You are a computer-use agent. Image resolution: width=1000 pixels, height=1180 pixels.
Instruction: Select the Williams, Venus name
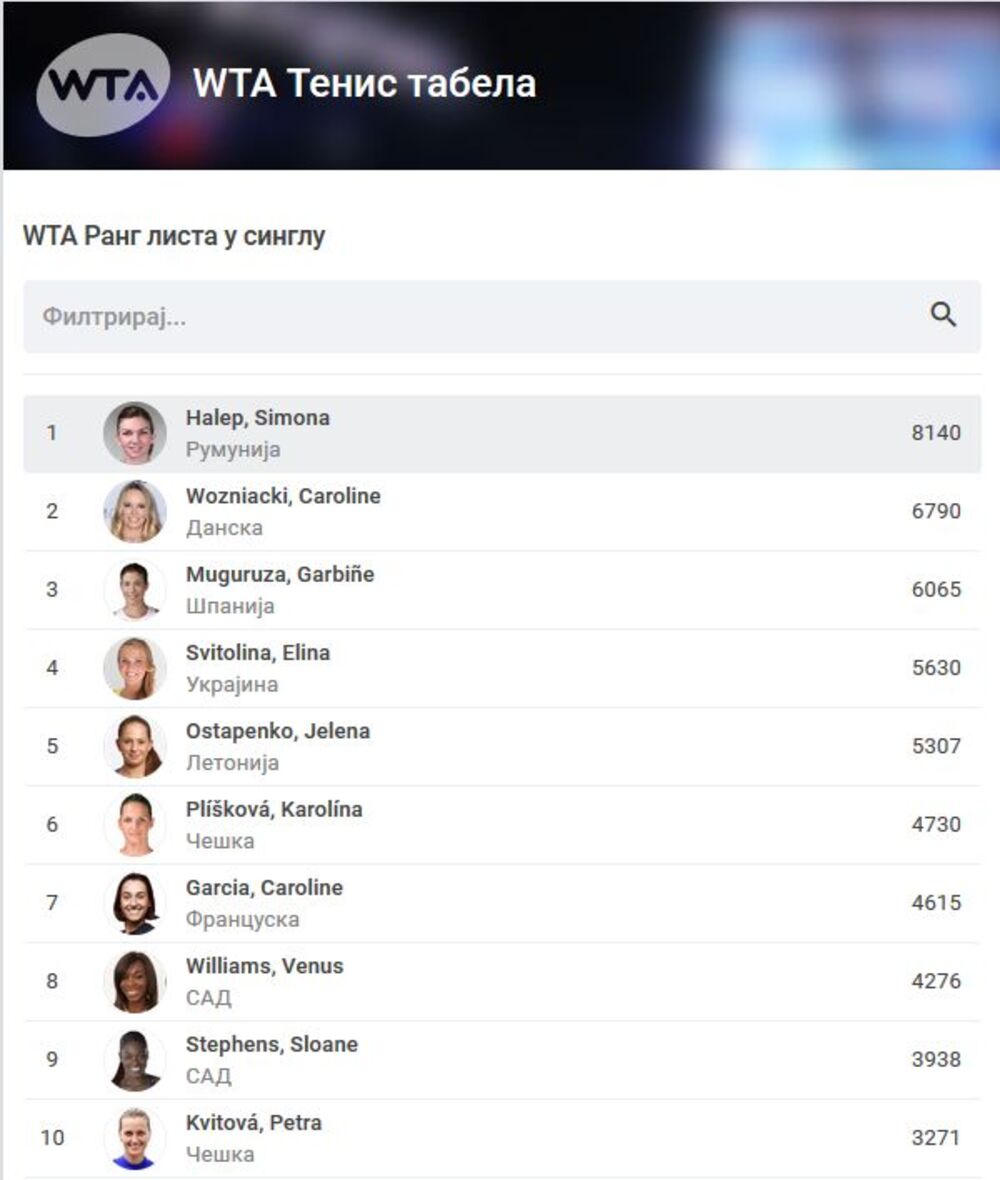264,966
